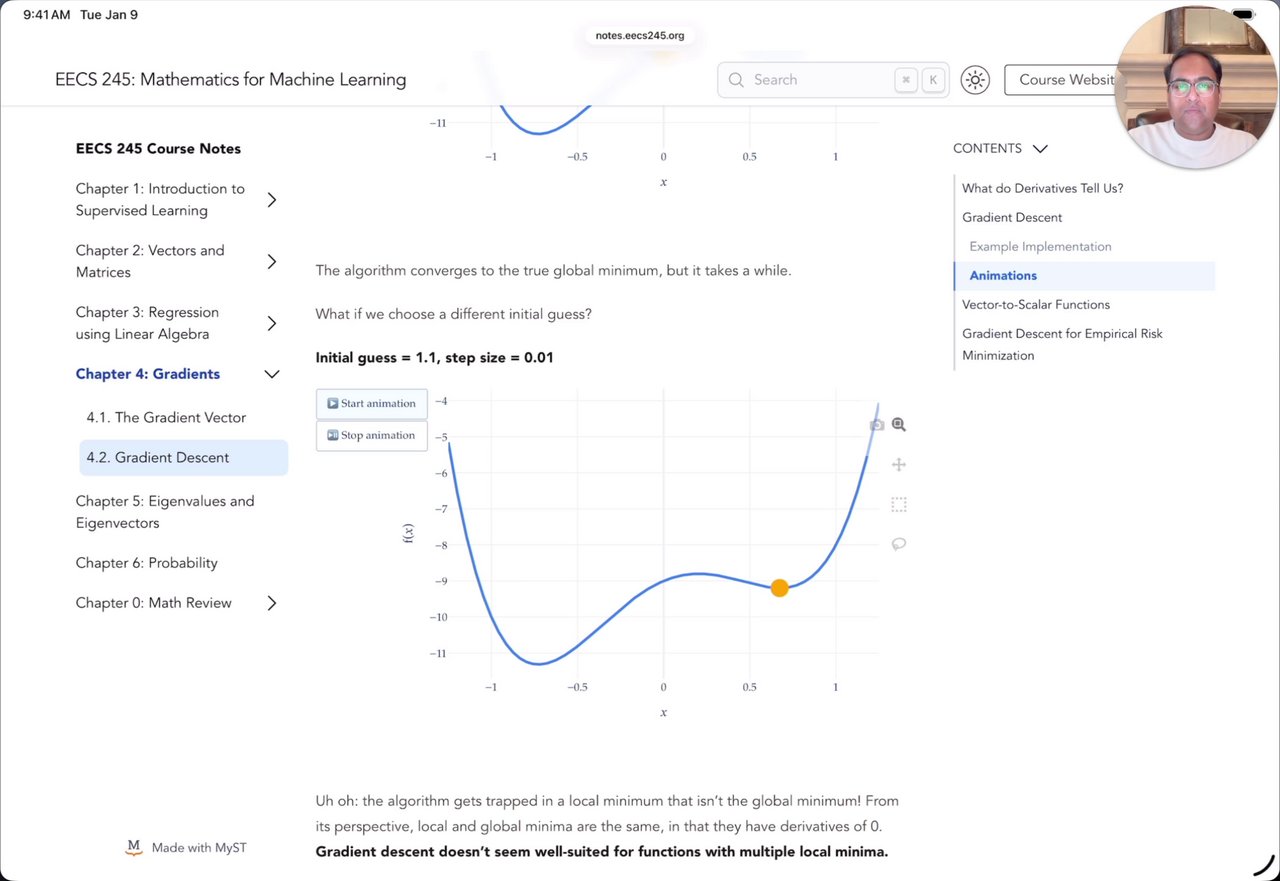Click the orange gradient descent point
This screenshot has width=1280, height=881.
pyautogui.click(x=779, y=588)
